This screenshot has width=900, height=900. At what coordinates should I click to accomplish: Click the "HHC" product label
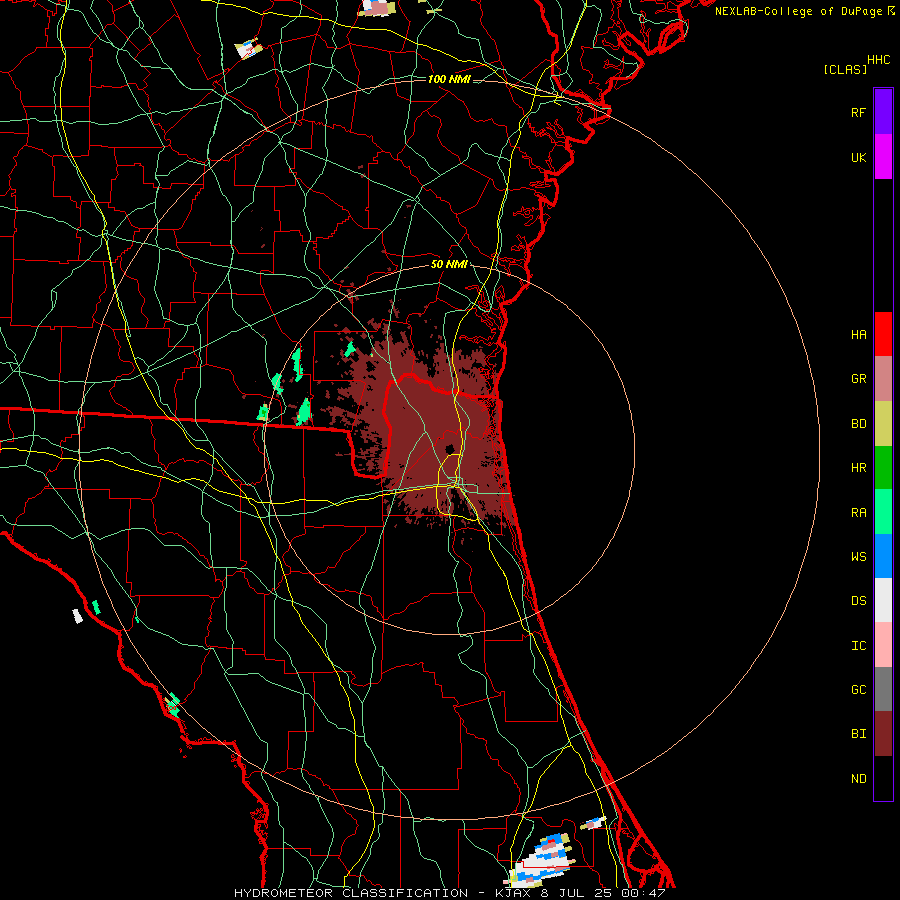coord(878,60)
